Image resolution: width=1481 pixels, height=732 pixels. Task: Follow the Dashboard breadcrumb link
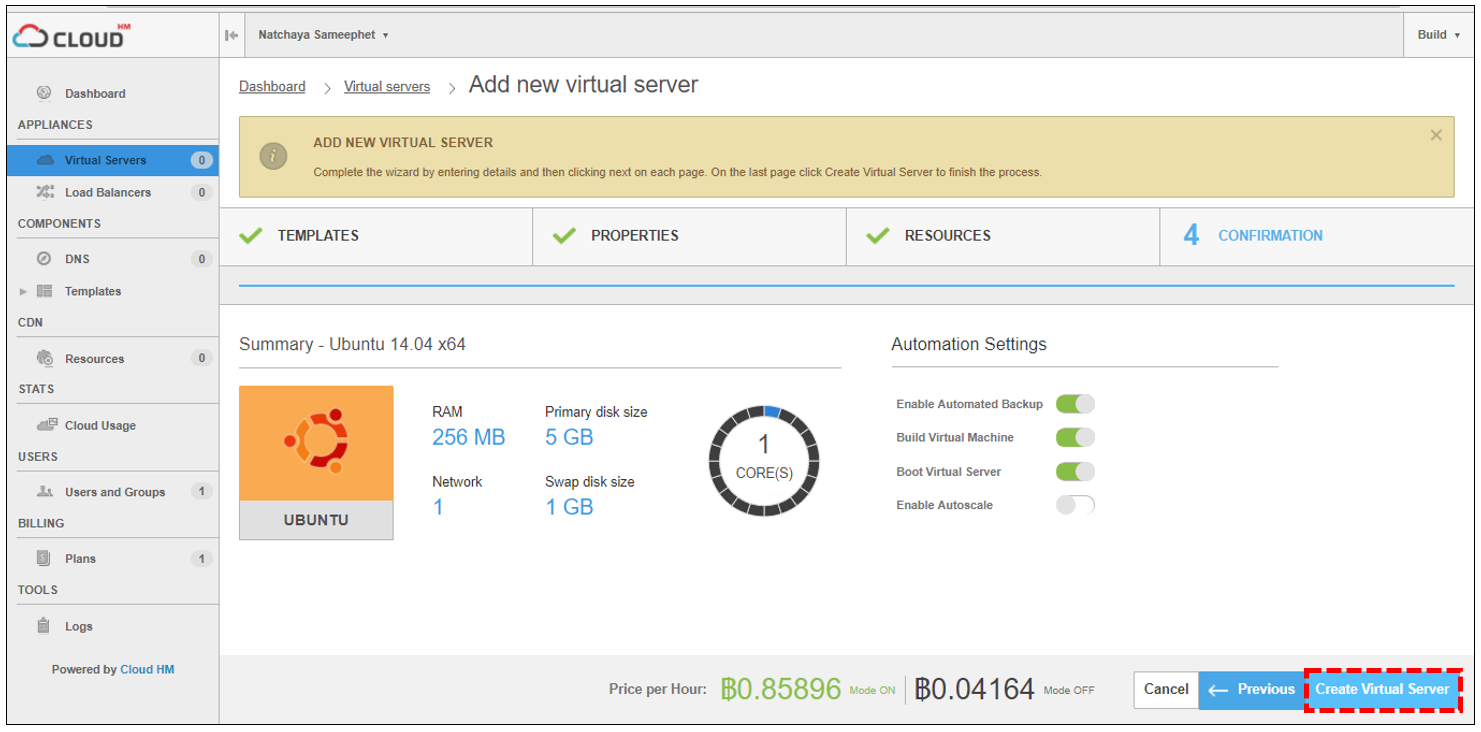(272, 87)
